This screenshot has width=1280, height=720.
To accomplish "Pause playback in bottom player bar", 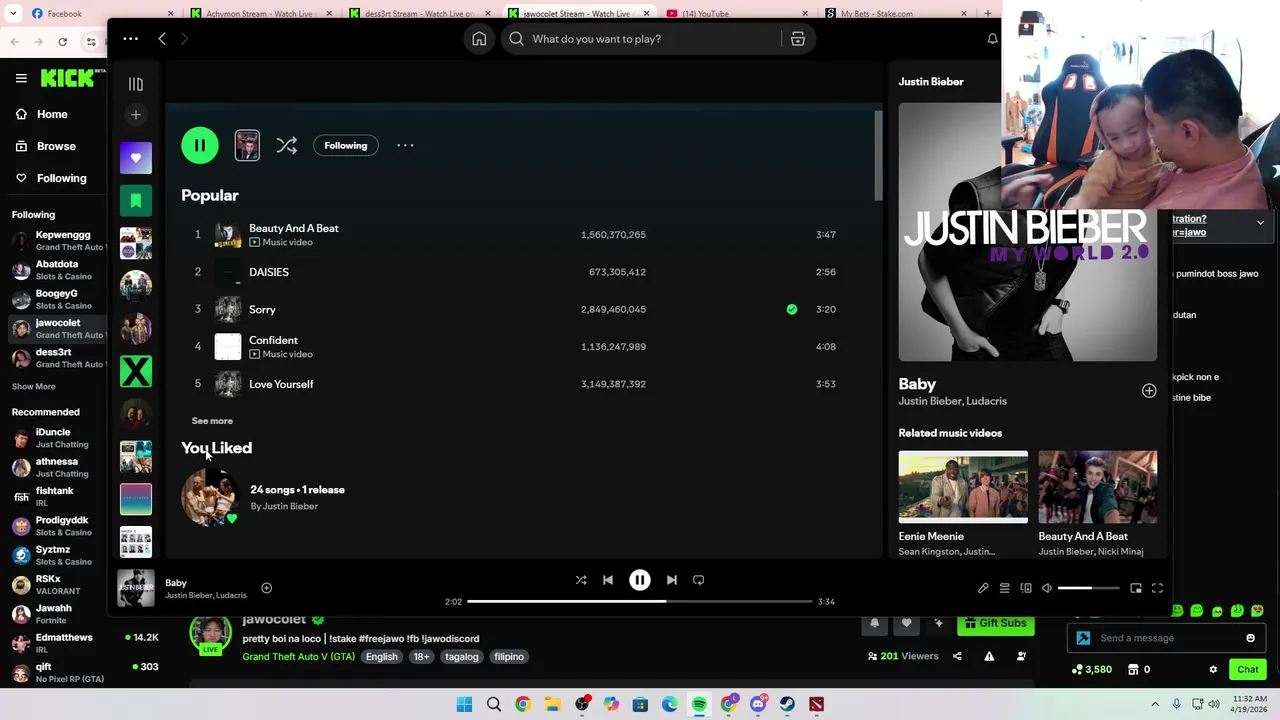I will tap(640, 580).
